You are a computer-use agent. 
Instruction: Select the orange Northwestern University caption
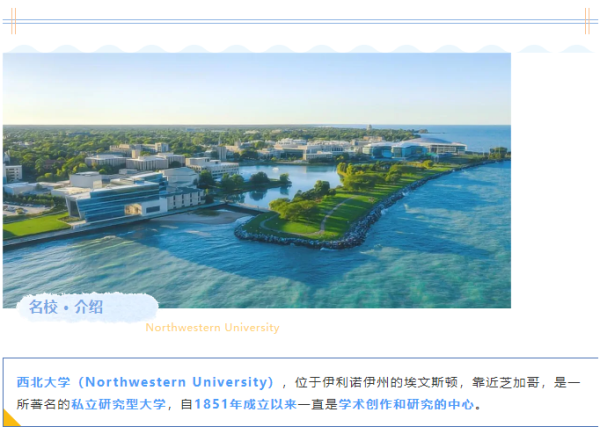(212, 328)
